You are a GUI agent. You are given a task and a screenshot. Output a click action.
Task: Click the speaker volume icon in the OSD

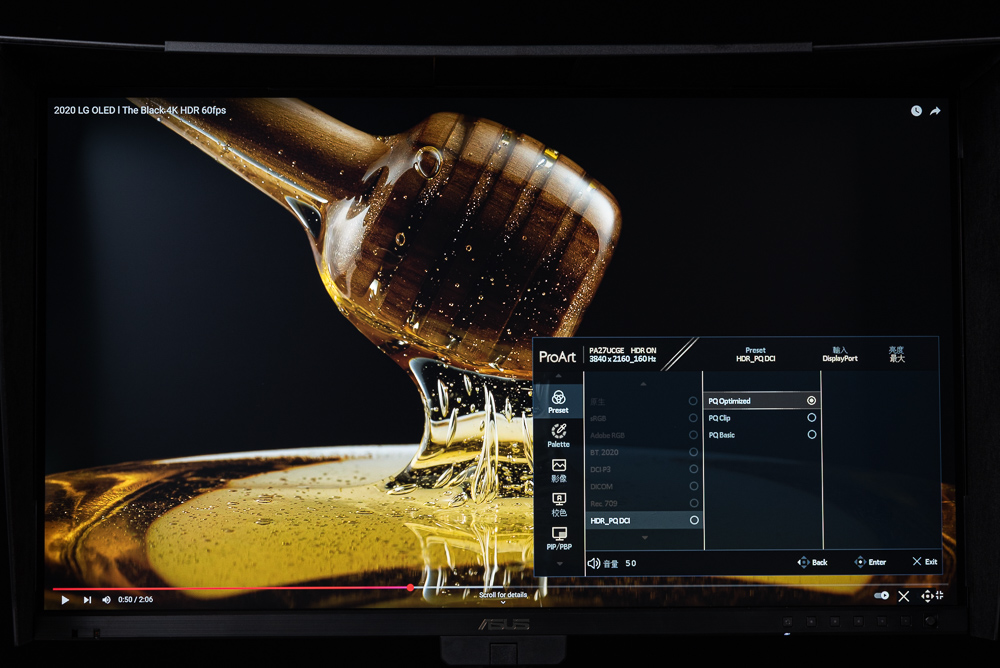click(x=593, y=563)
